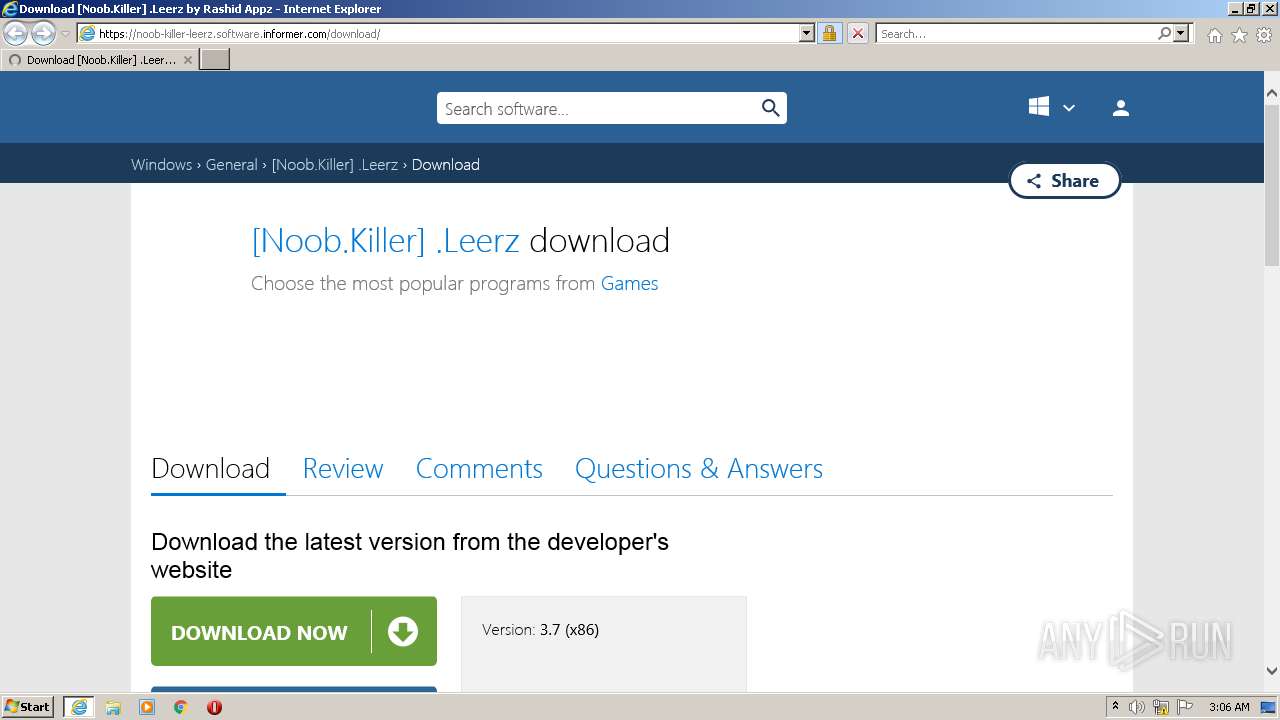Select the Download tab
The image size is (1280, 720).
[x=211, y=469]
